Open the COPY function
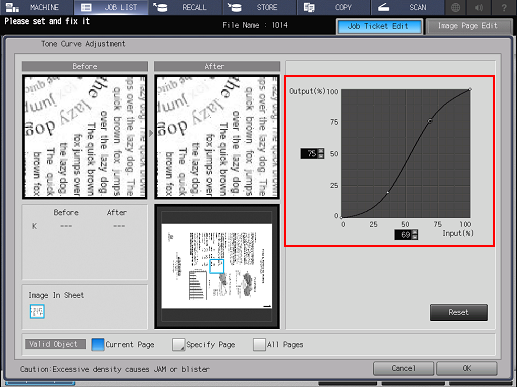The width and height of the screenshot is (517, 387). tap(334, 7)
